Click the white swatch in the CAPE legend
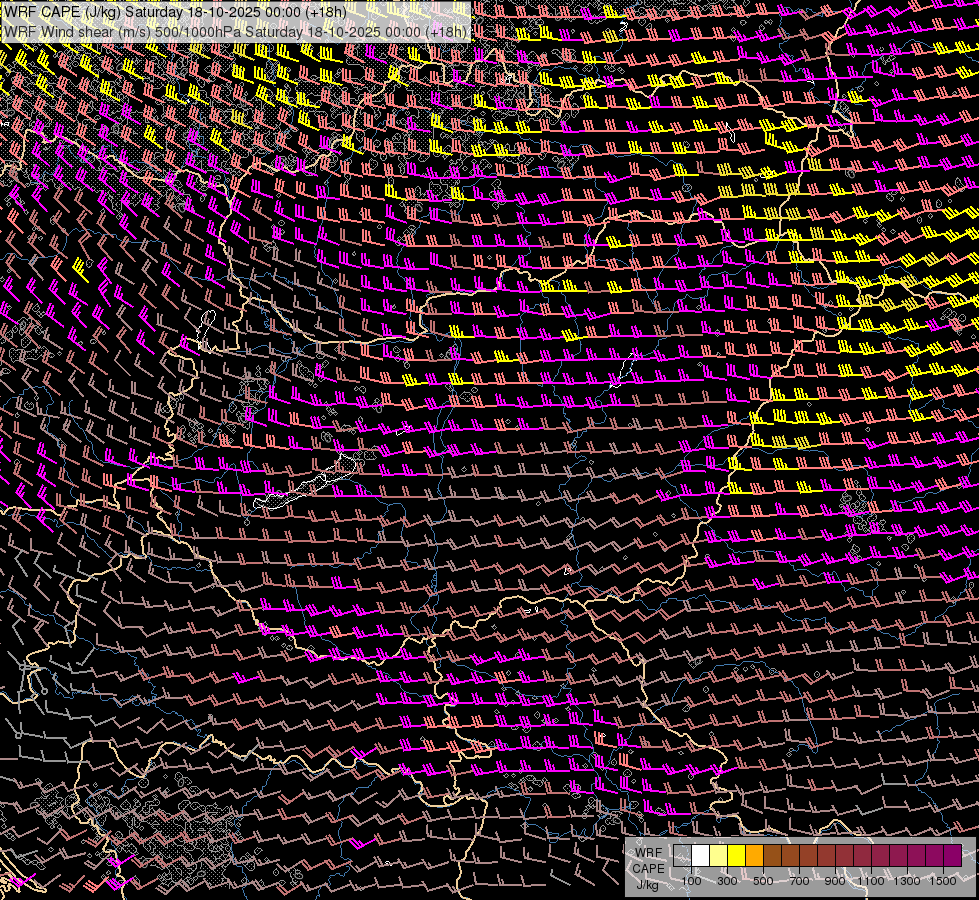Image resolution: width=979 pixels, height=900 pixels. click(700, 855)
